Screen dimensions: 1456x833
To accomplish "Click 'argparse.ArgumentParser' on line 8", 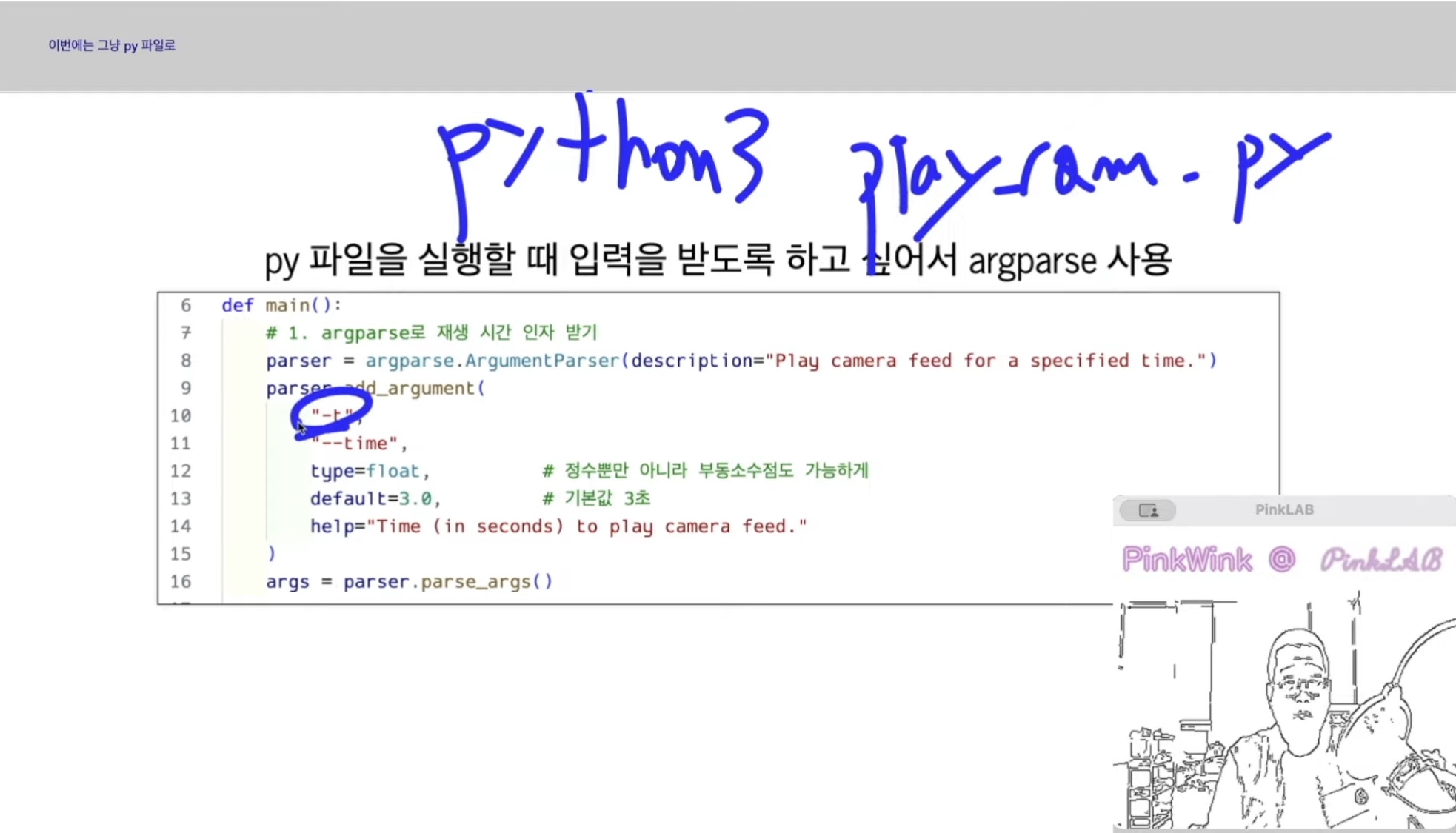I will click(x=492, y=361).
